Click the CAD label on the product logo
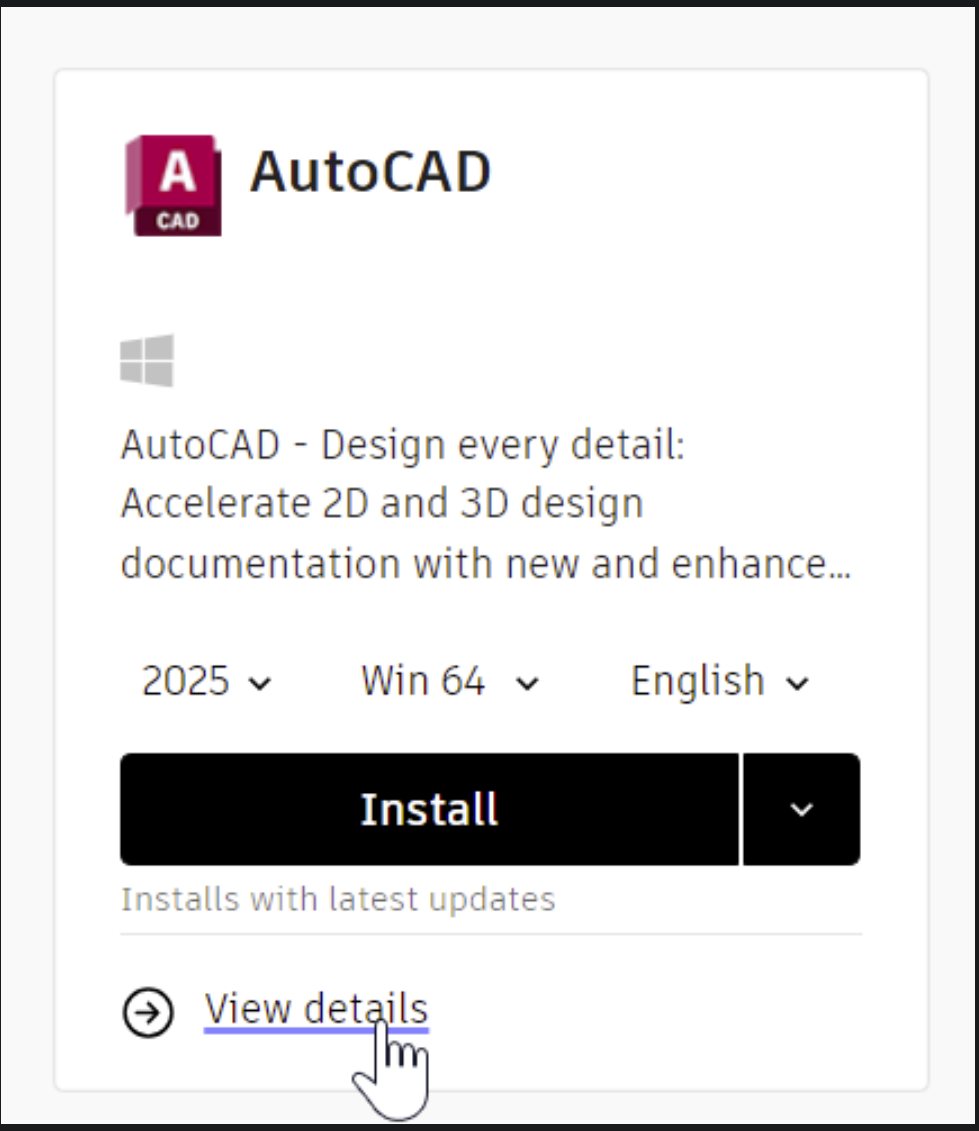 tap(177, 221)
